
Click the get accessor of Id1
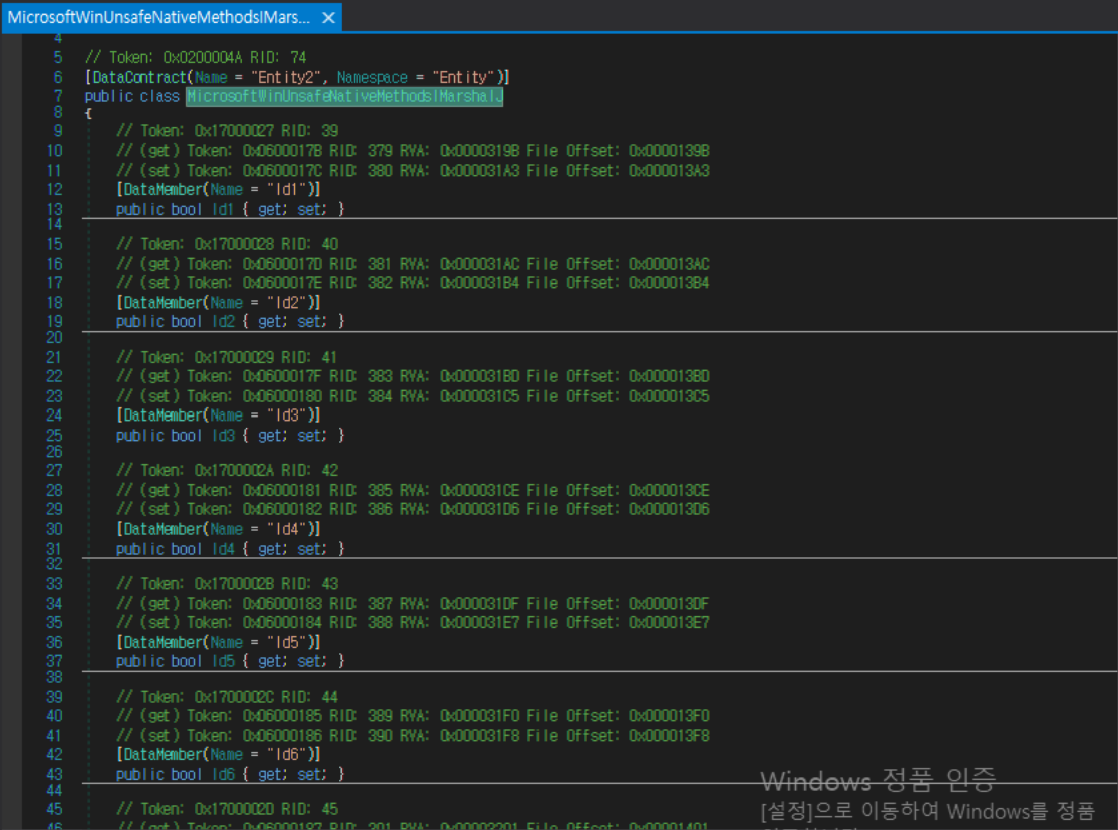[272, 209]
